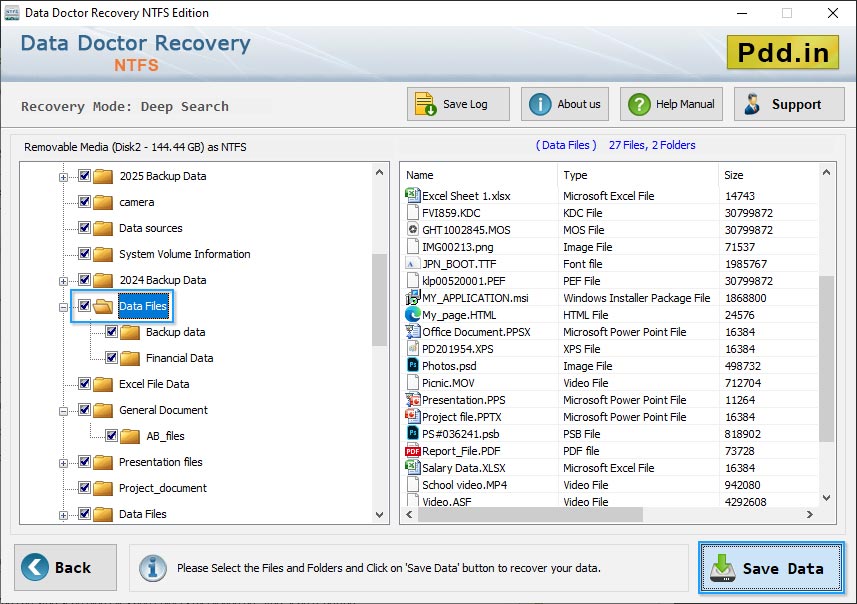Select the FVI859.KDC file row
The height and width of the screenshot is (604, 857).
point(611,213)
